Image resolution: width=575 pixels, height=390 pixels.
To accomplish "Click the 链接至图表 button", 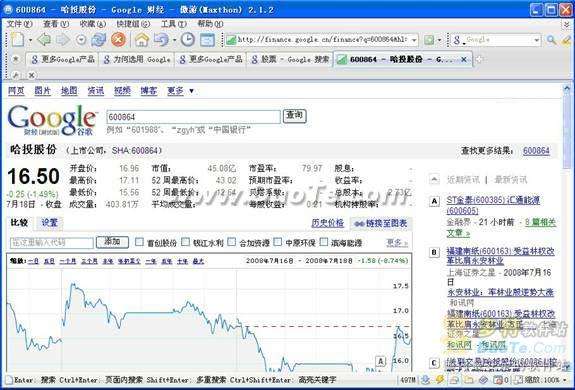I will [381, 223].
